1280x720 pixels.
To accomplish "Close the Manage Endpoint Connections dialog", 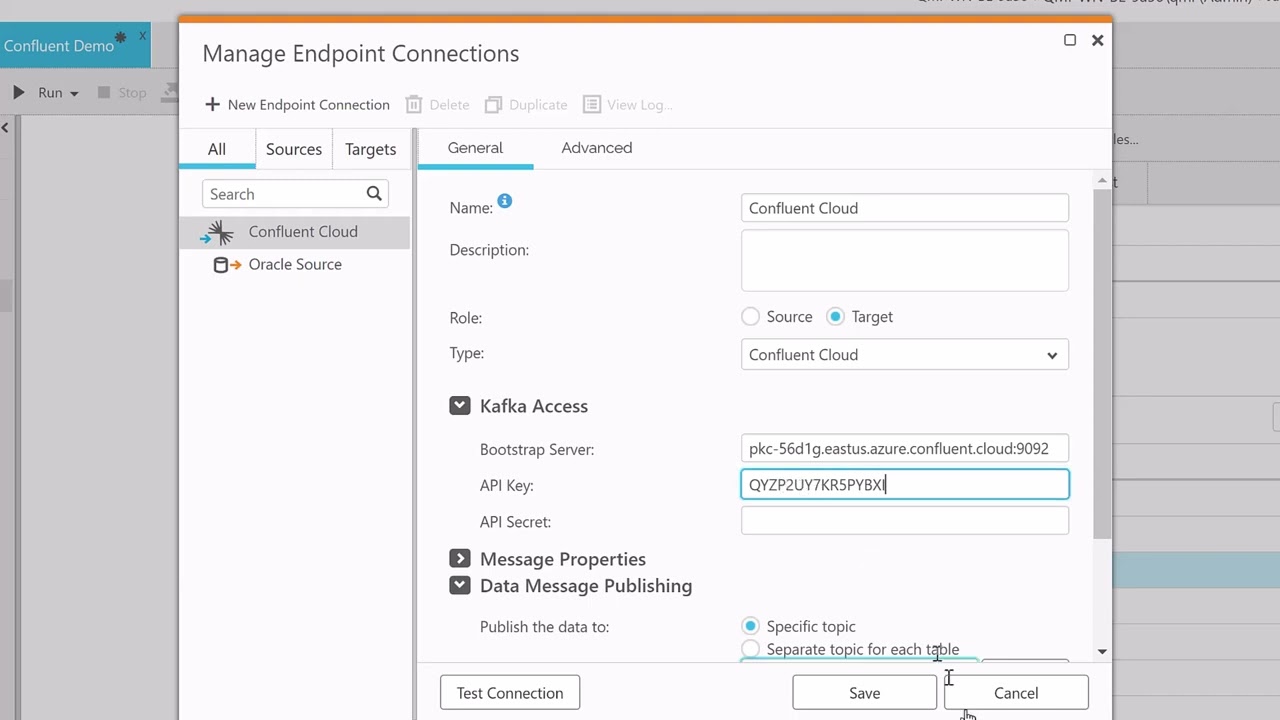I will pyautogui.click(x=1097, y=40).
